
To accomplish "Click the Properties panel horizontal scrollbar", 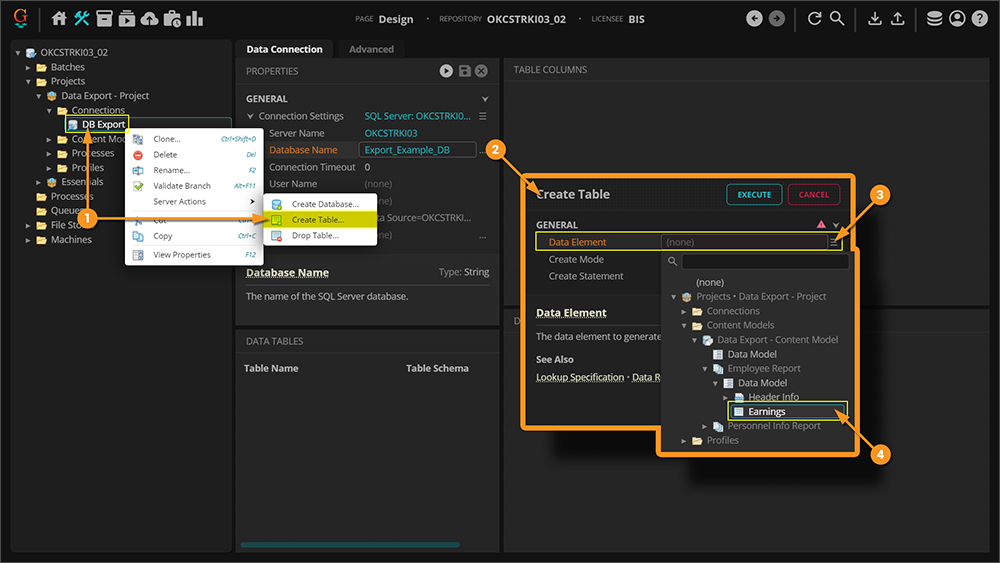I will tap(350, 545).
